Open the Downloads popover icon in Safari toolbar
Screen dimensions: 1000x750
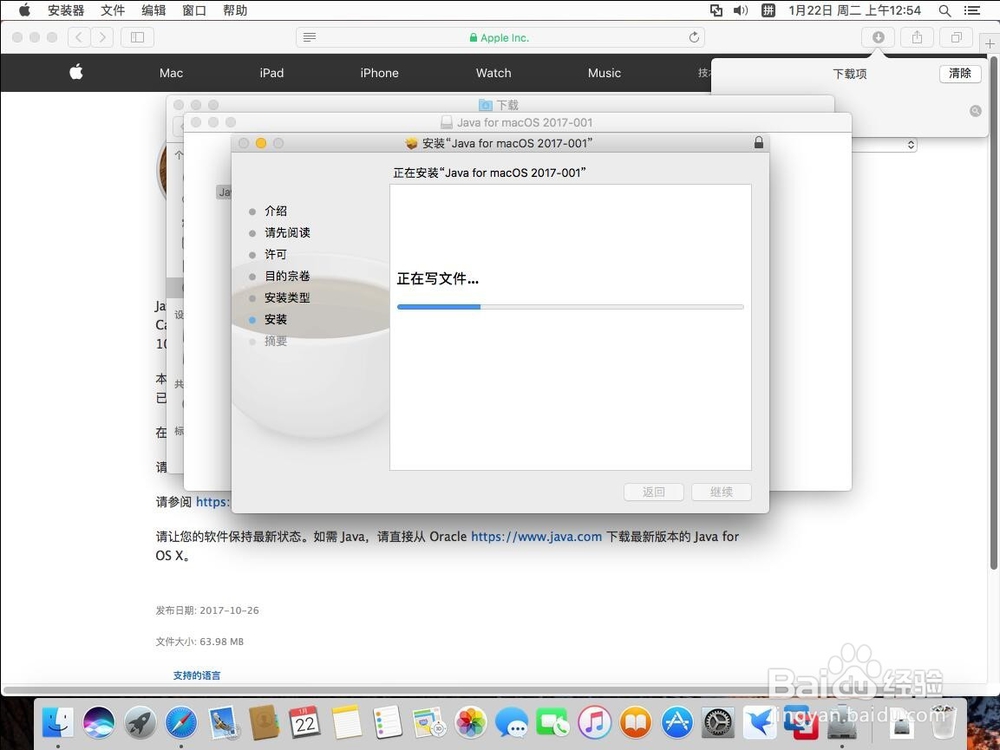(877, 37)
